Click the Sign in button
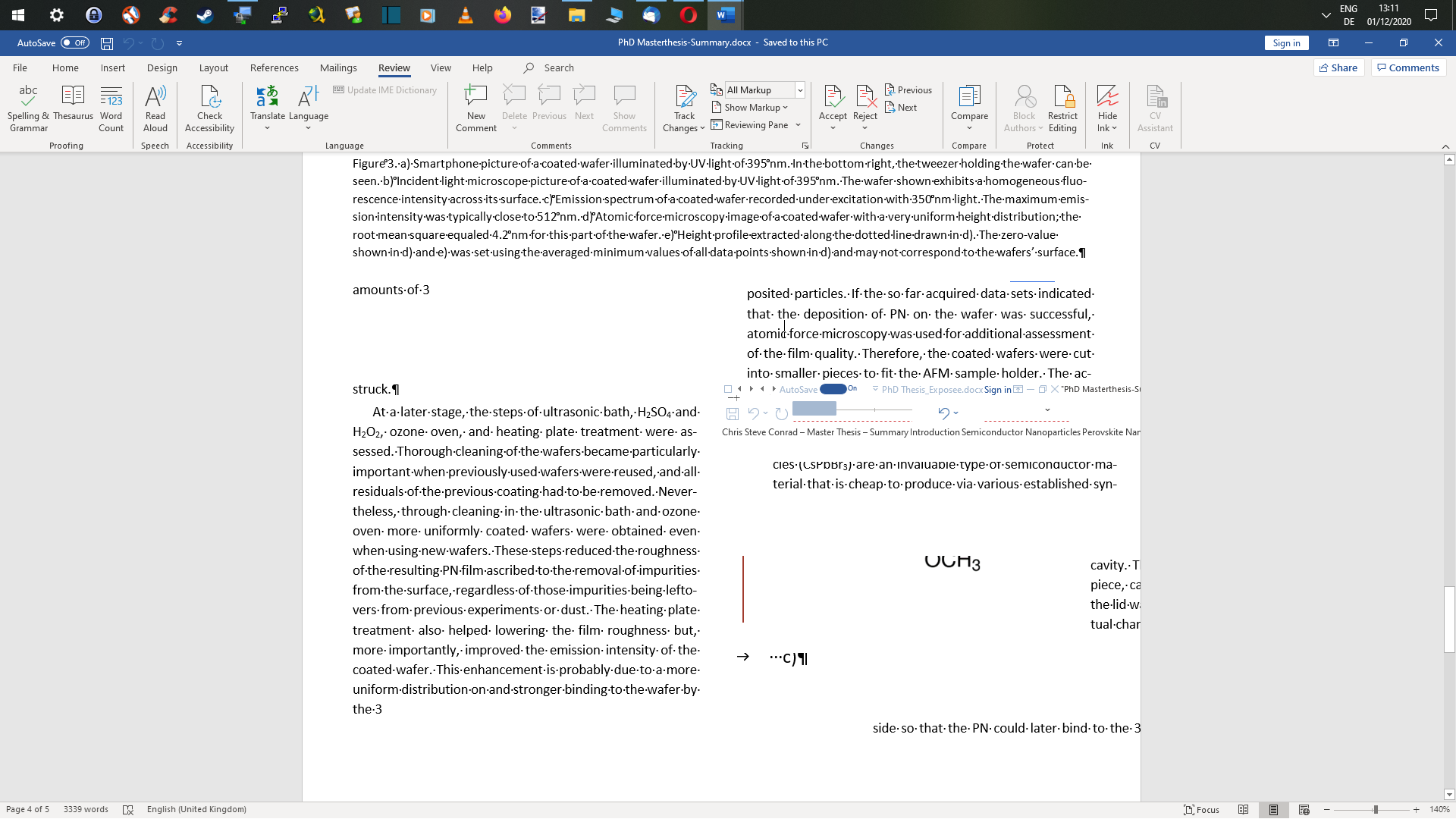1456x819 pixels. point(1286,42)
